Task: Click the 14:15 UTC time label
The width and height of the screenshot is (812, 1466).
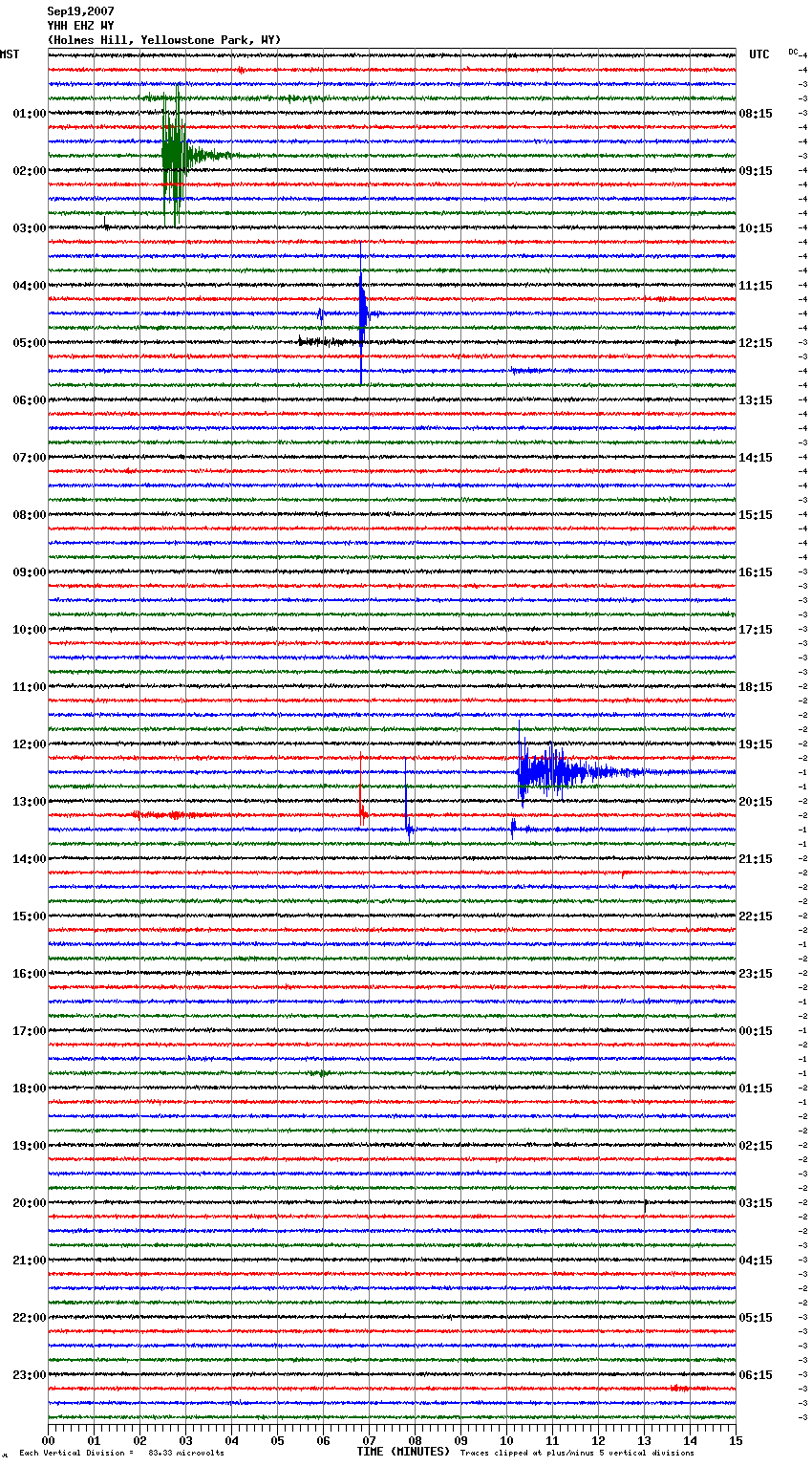Action: tap(756, 458)
